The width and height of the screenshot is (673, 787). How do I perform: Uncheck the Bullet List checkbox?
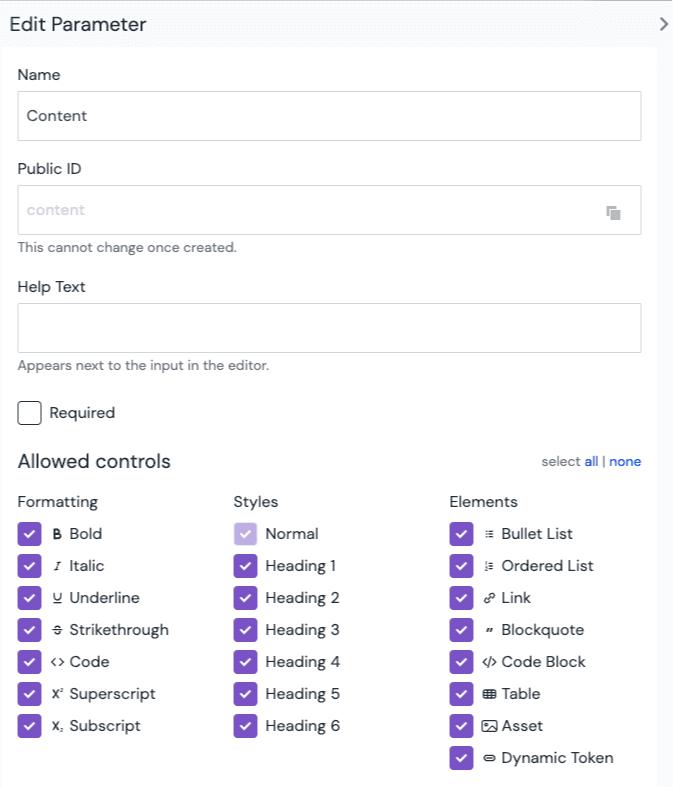click(x=461, y=534)
